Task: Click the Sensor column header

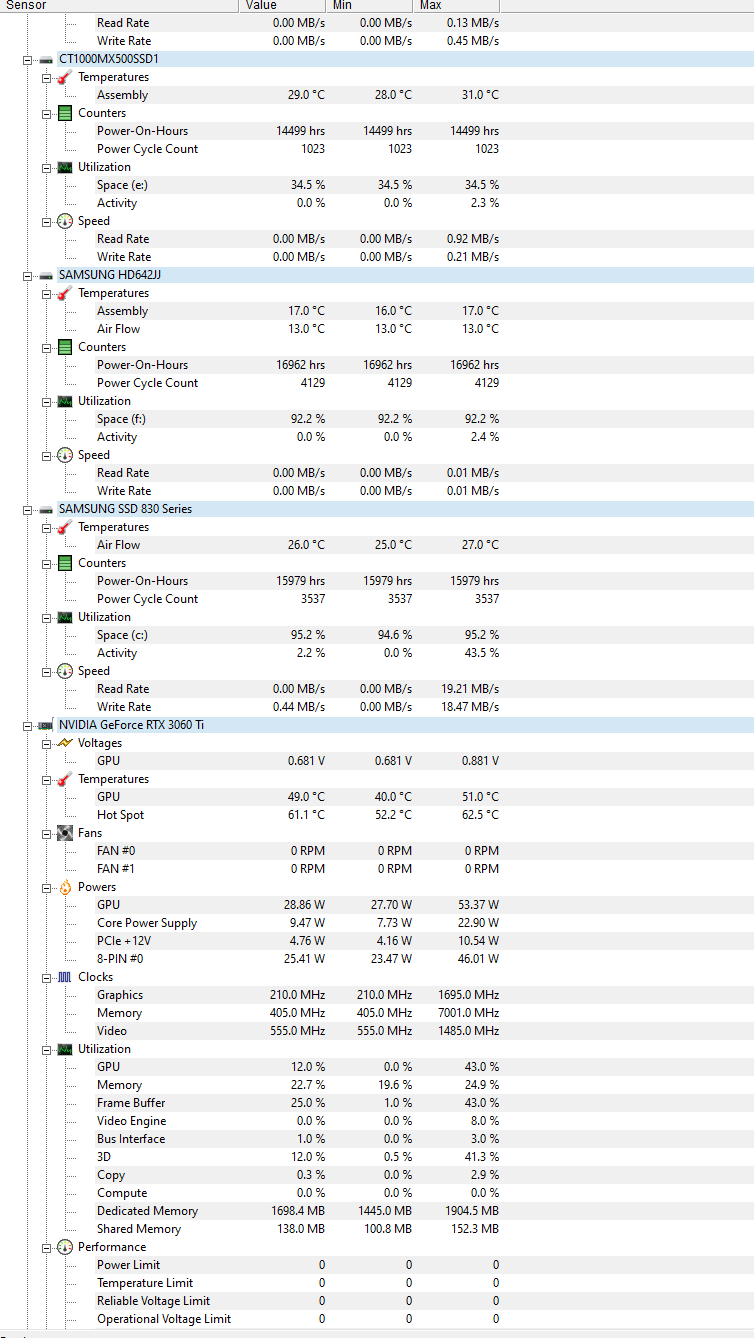Action: pyautogui.click(x=120, y=6)
